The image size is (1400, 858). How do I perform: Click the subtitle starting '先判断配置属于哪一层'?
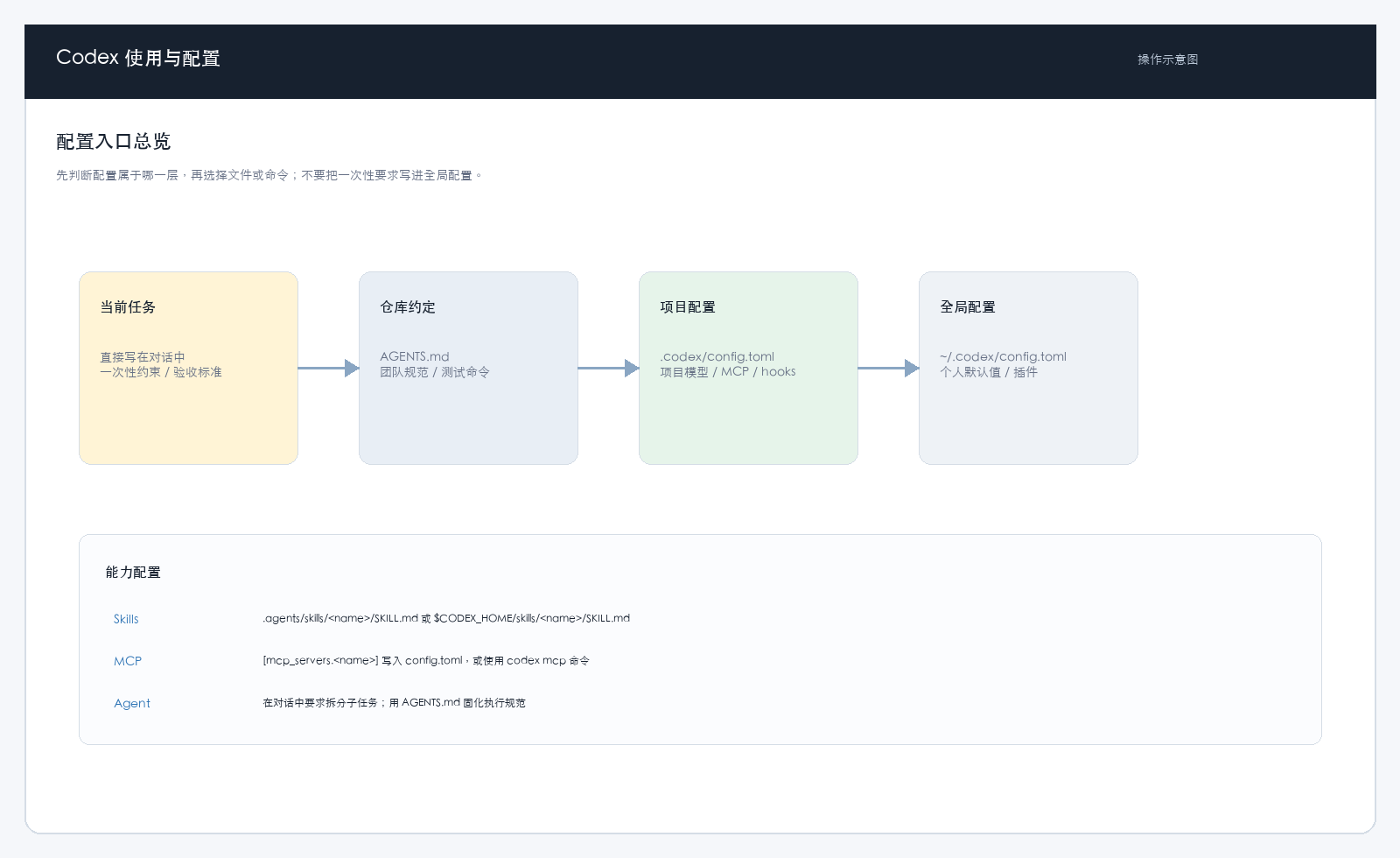[269, 175]
